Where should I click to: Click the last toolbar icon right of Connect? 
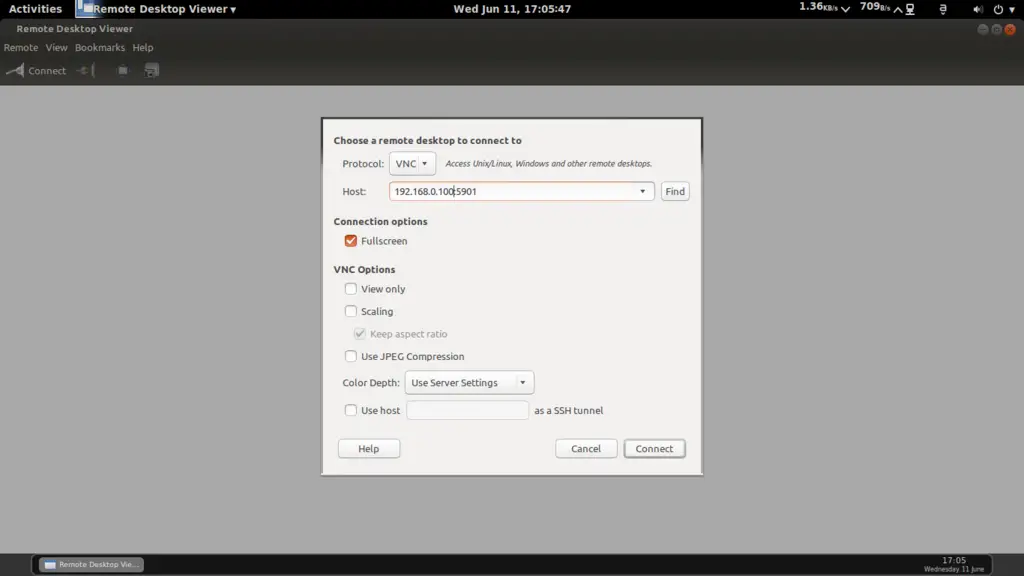152,71
